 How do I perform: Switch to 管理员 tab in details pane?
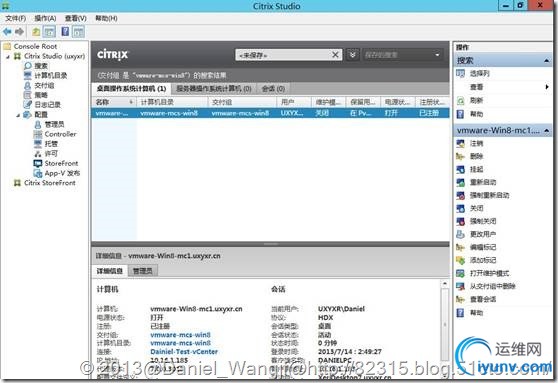[x=142, y=271]
